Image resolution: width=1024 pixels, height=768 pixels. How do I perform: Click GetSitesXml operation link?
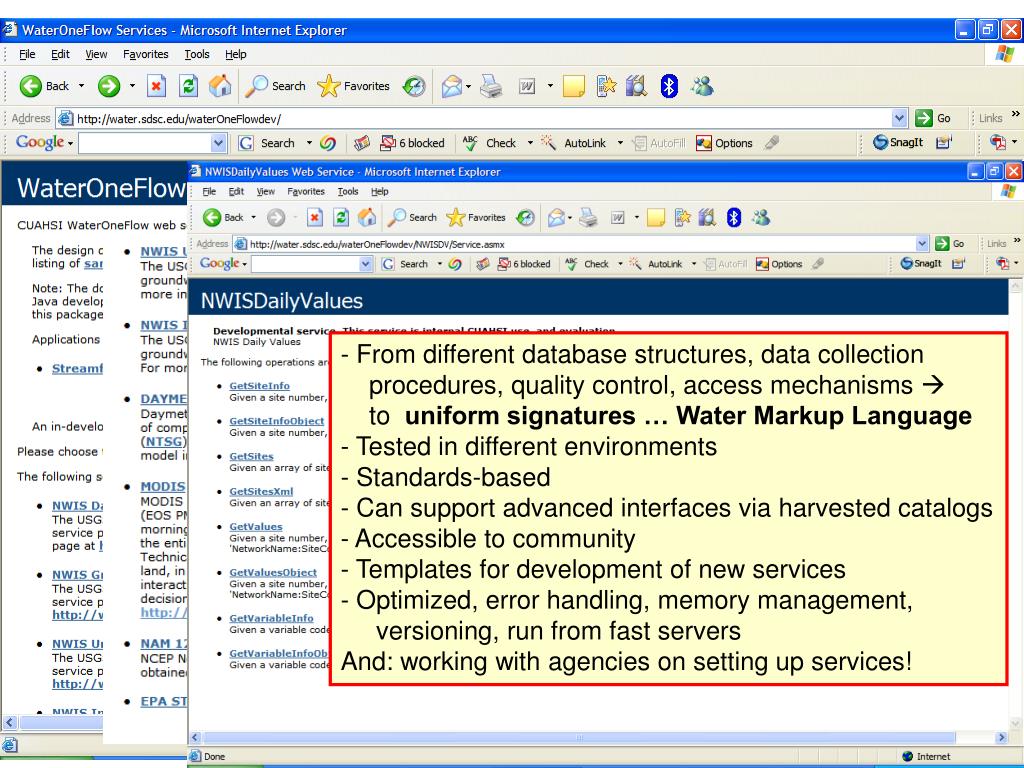[x=261, y=492]
